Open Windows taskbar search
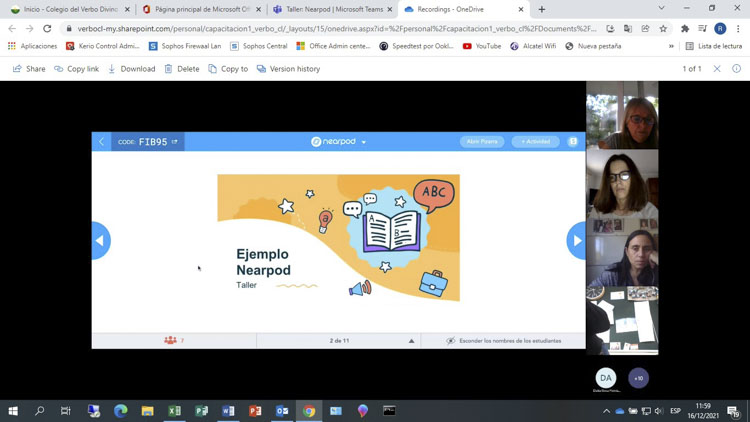The height and width of the screenshot is (422, 750). coord(40,411)
